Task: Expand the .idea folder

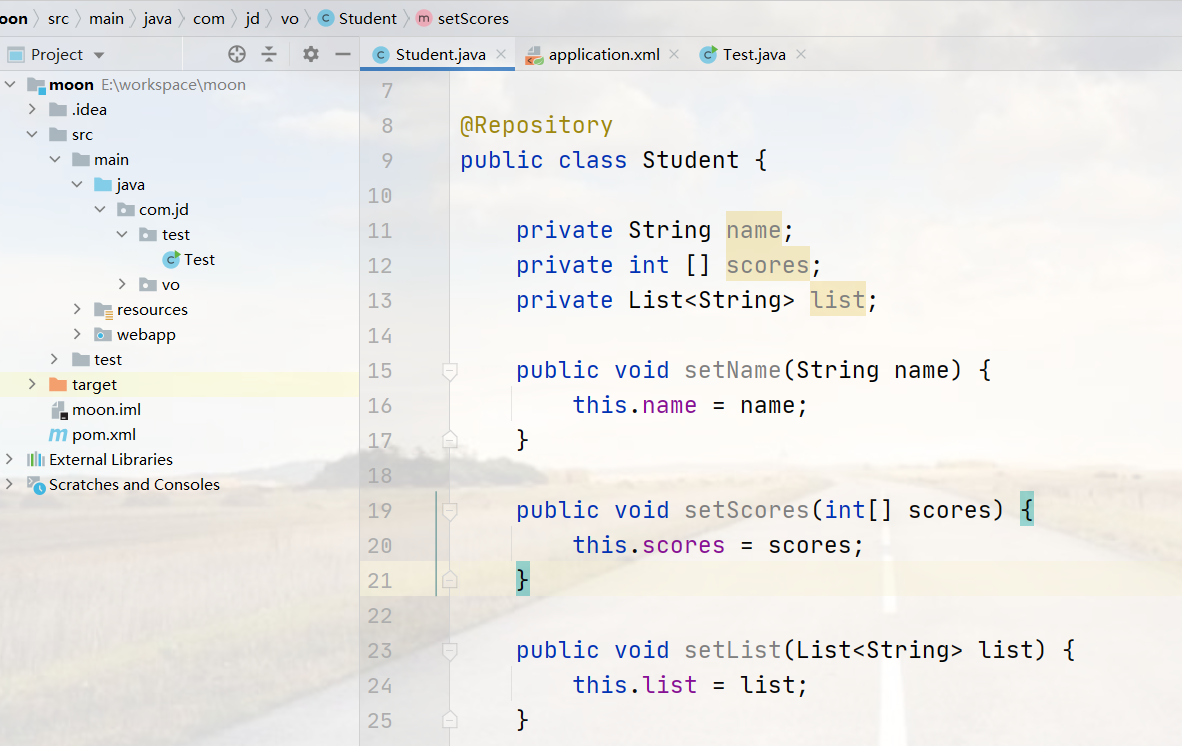Action: 32,109
